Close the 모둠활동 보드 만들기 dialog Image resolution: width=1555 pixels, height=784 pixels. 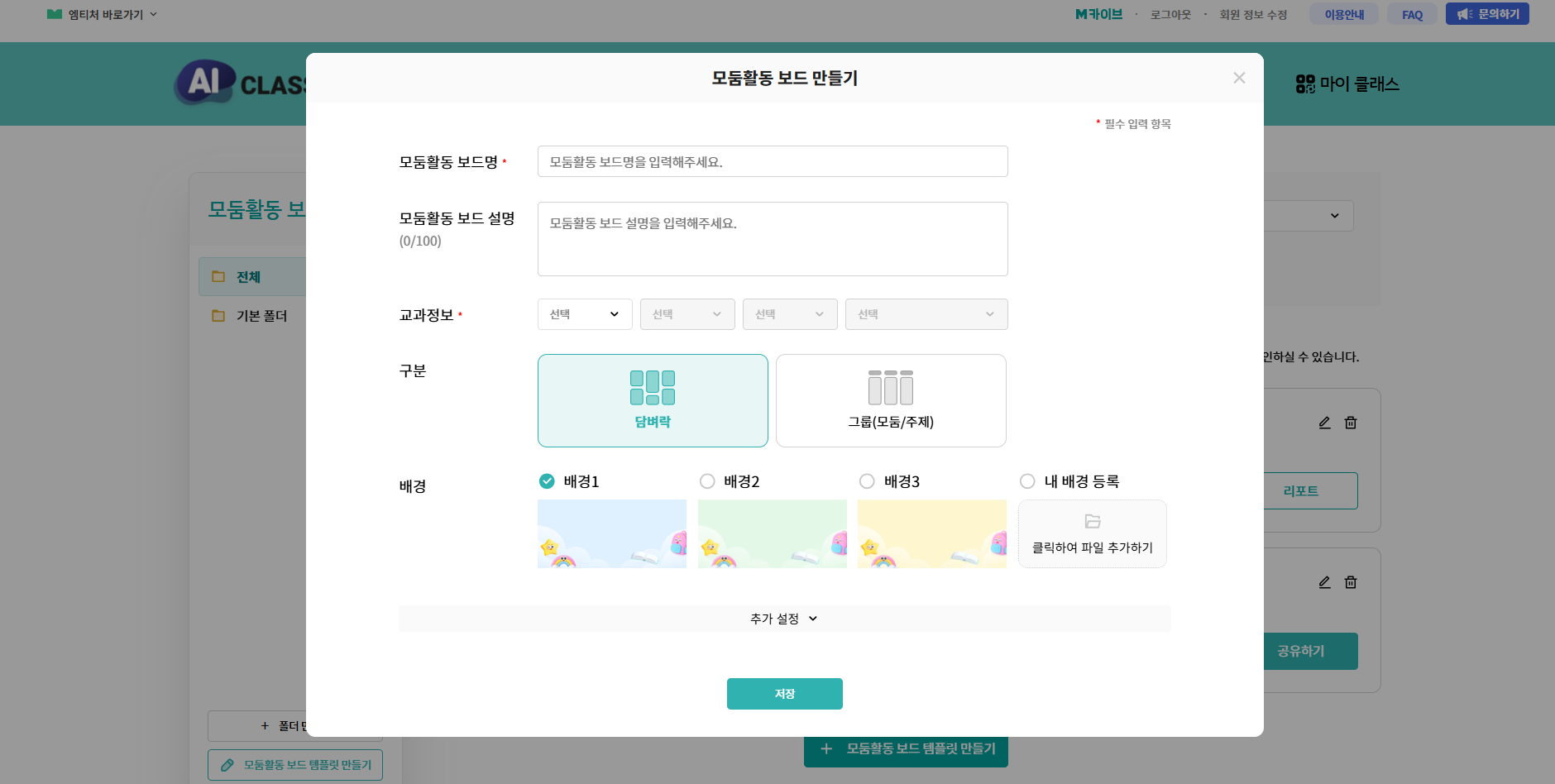(x=1239, y=78)
